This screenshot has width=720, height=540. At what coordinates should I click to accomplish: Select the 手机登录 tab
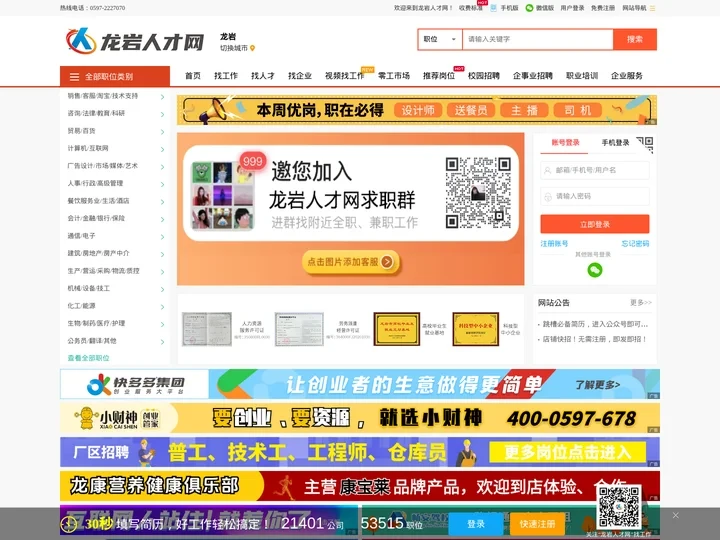coord(615,143)
